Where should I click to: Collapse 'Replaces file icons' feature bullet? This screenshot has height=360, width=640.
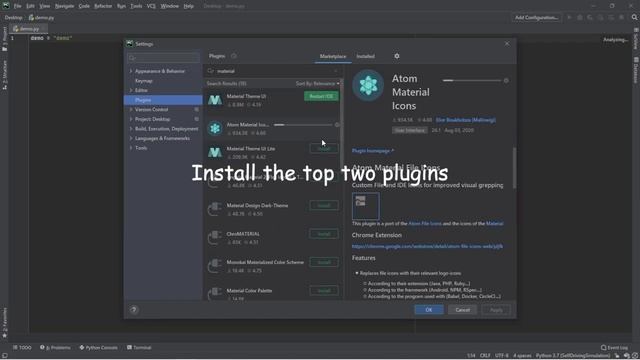tap(357, 273)
